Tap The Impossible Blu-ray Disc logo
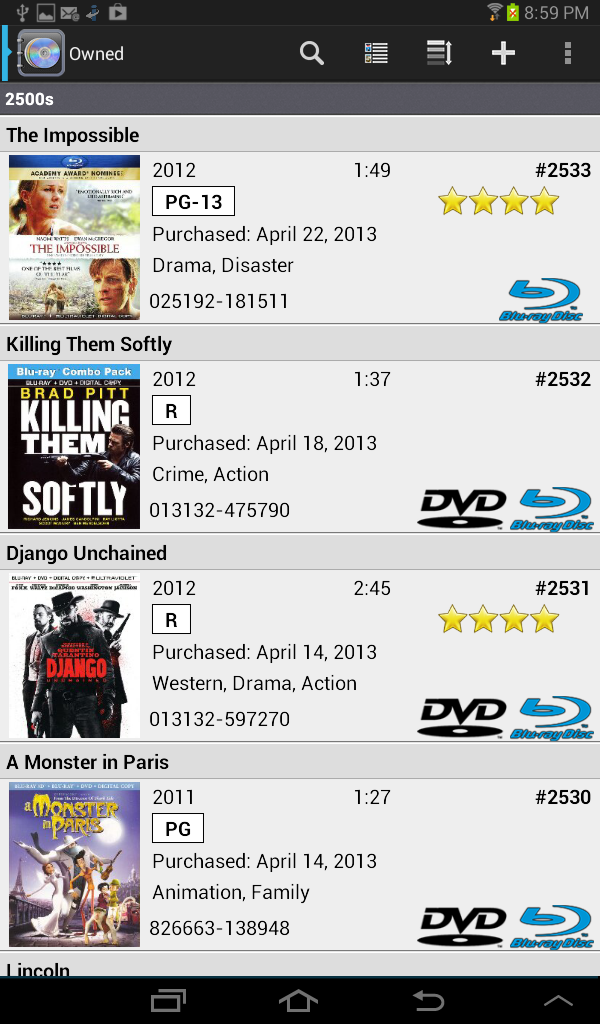Image resolution: width=600 pixels, height=1024 pixels. pos(541,300)
